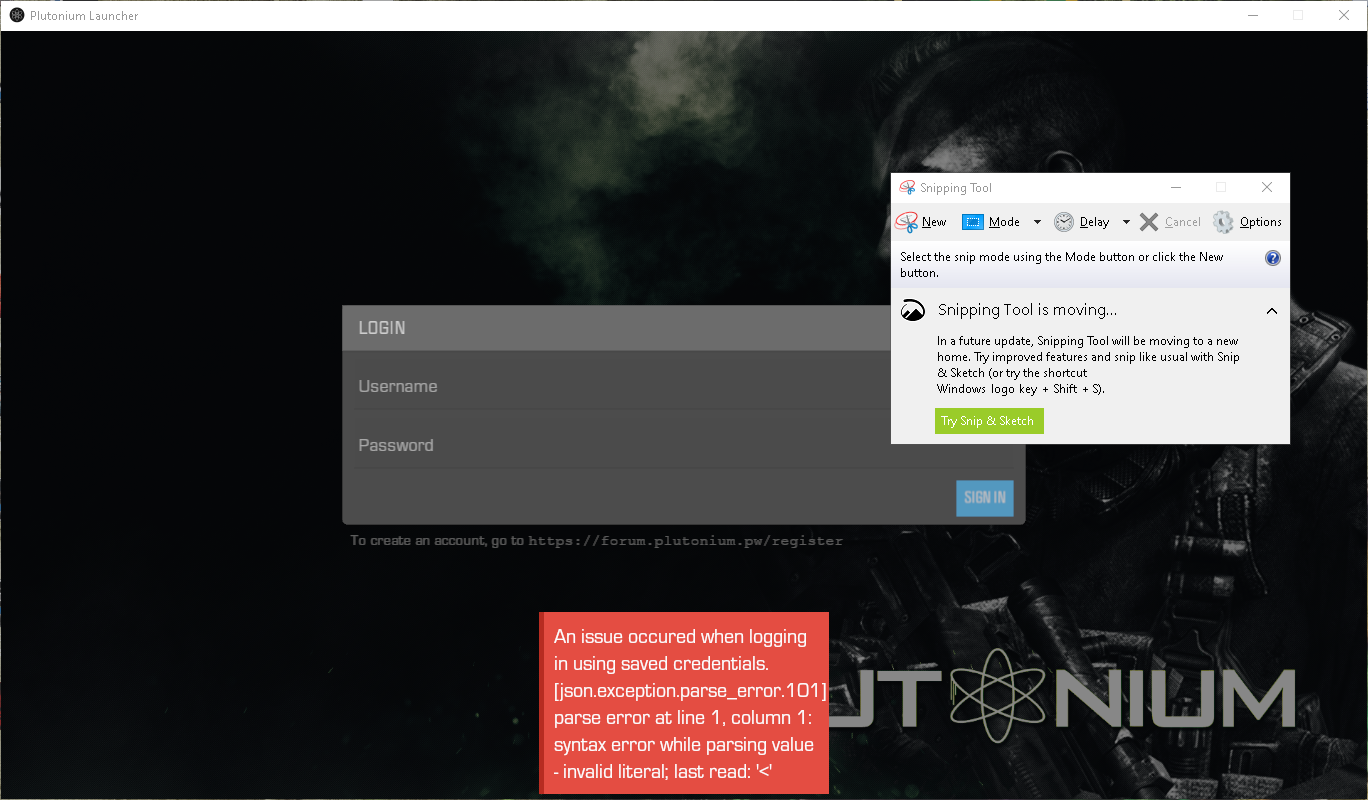
Task: Open the Mode dropdown arrow
Action: click(x=1037, y=222)
